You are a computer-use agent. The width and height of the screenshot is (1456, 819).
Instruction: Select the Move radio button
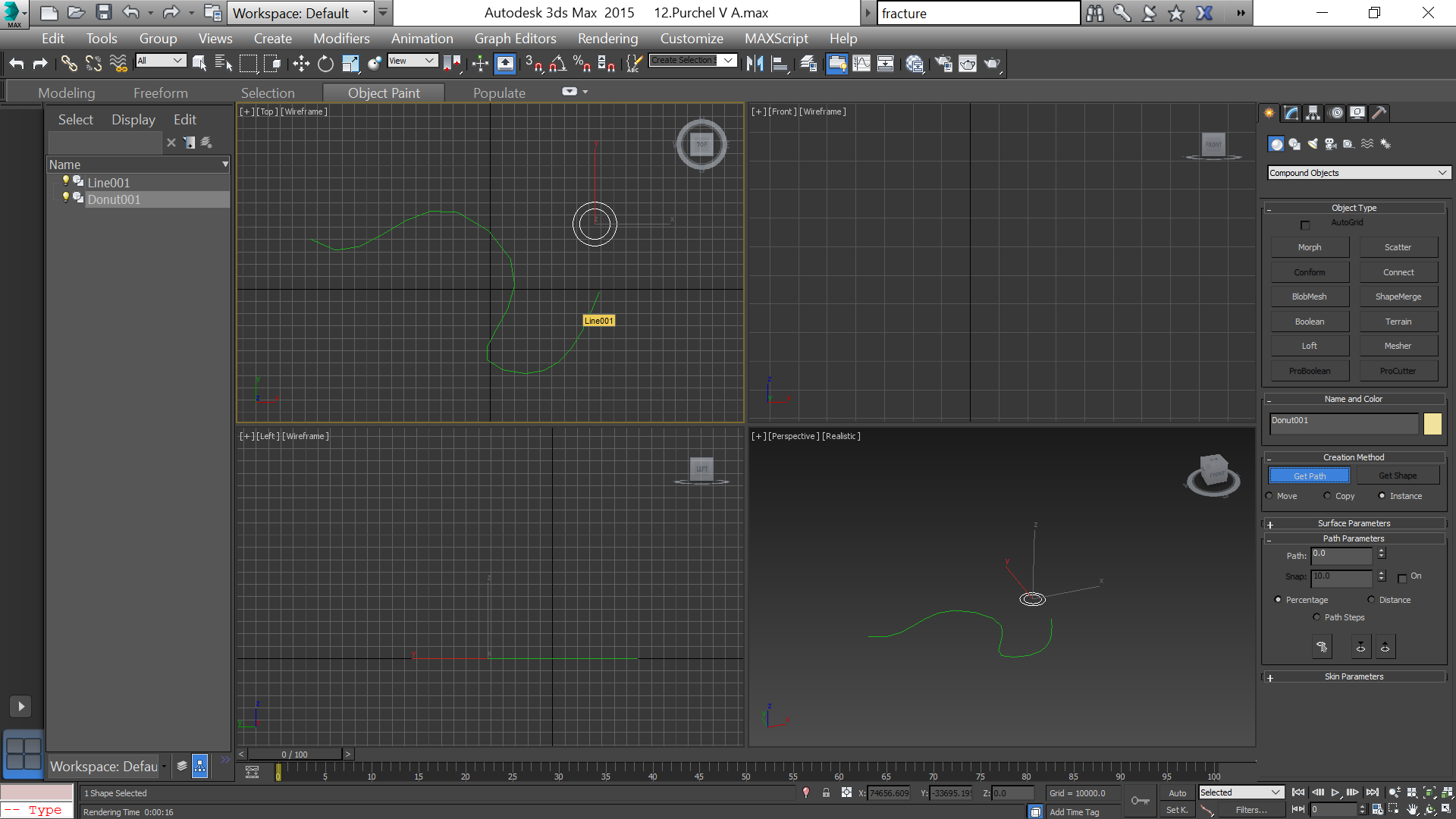[x=1269, y=496]
